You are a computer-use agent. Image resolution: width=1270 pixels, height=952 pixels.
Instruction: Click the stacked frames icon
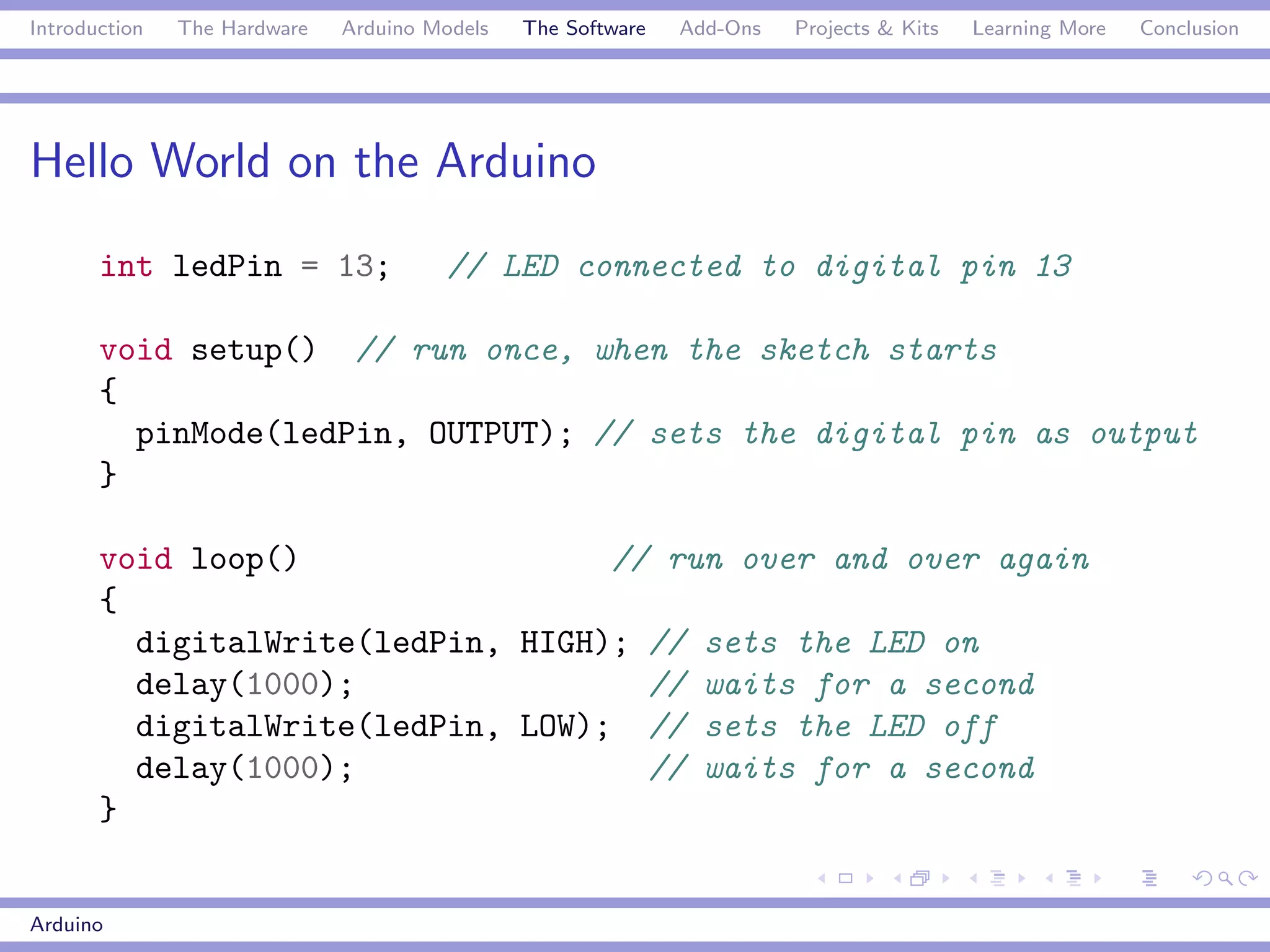tap(920, 878)
